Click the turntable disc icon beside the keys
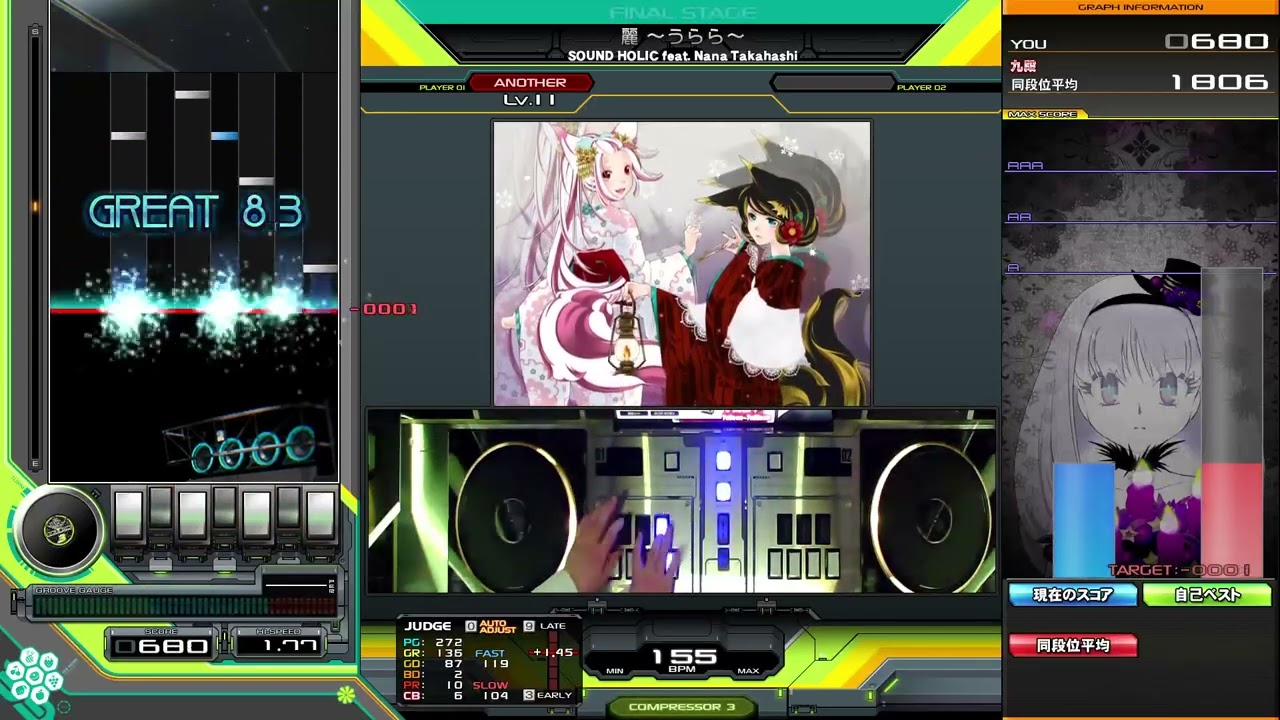Screen dimensions: 1280x720 coord(58,529)
